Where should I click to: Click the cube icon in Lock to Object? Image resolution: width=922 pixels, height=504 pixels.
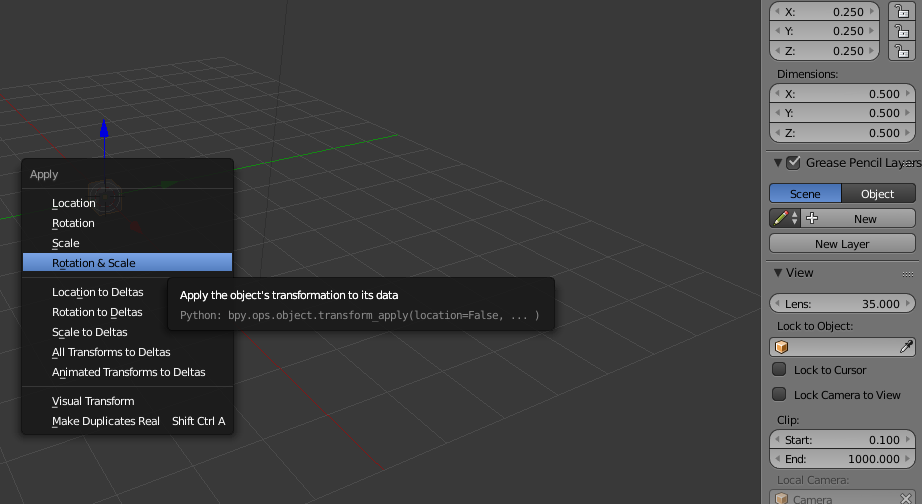(x=781, y=347)
